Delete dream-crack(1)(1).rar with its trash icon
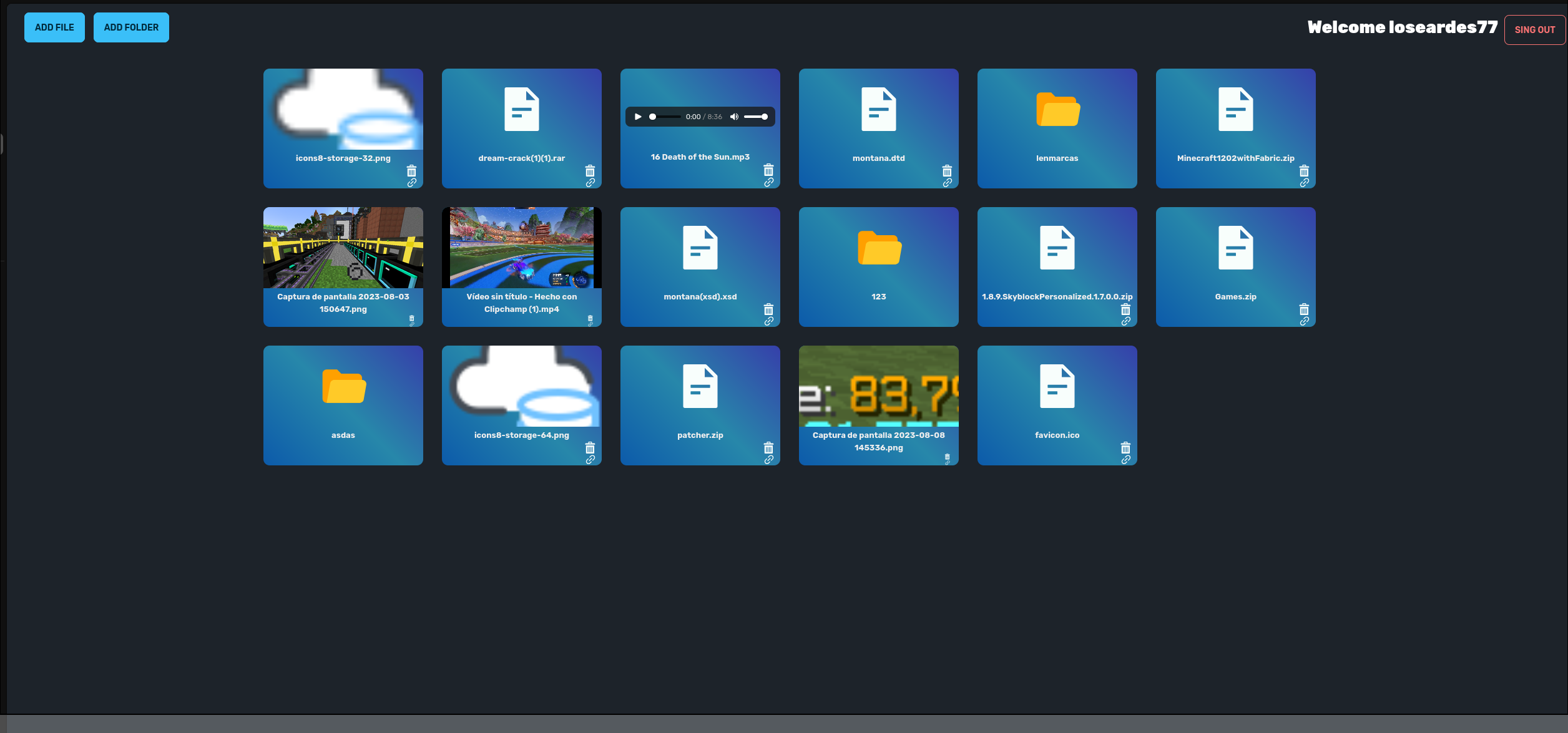Screen dimensions: 1568x733 coord(590,171)
